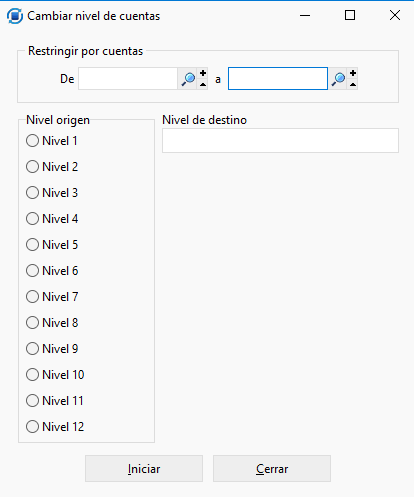Click the Cerrar button

coord(272,469)
